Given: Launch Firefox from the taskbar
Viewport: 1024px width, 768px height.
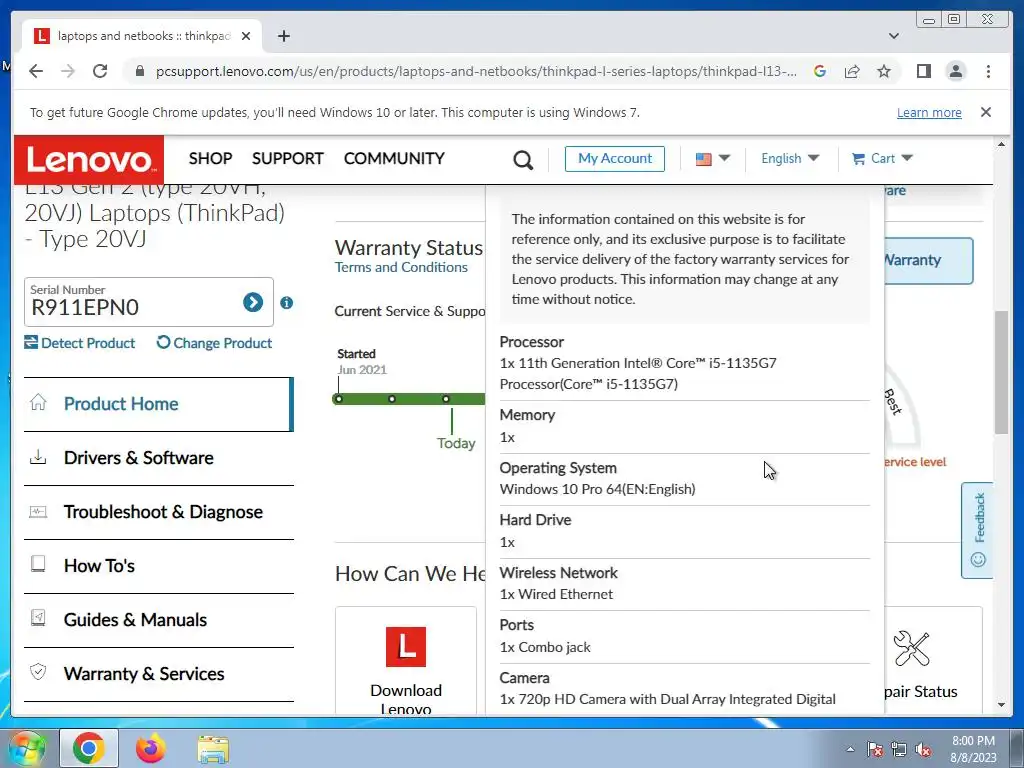Looking at the screenshot, I should (150, 748).
